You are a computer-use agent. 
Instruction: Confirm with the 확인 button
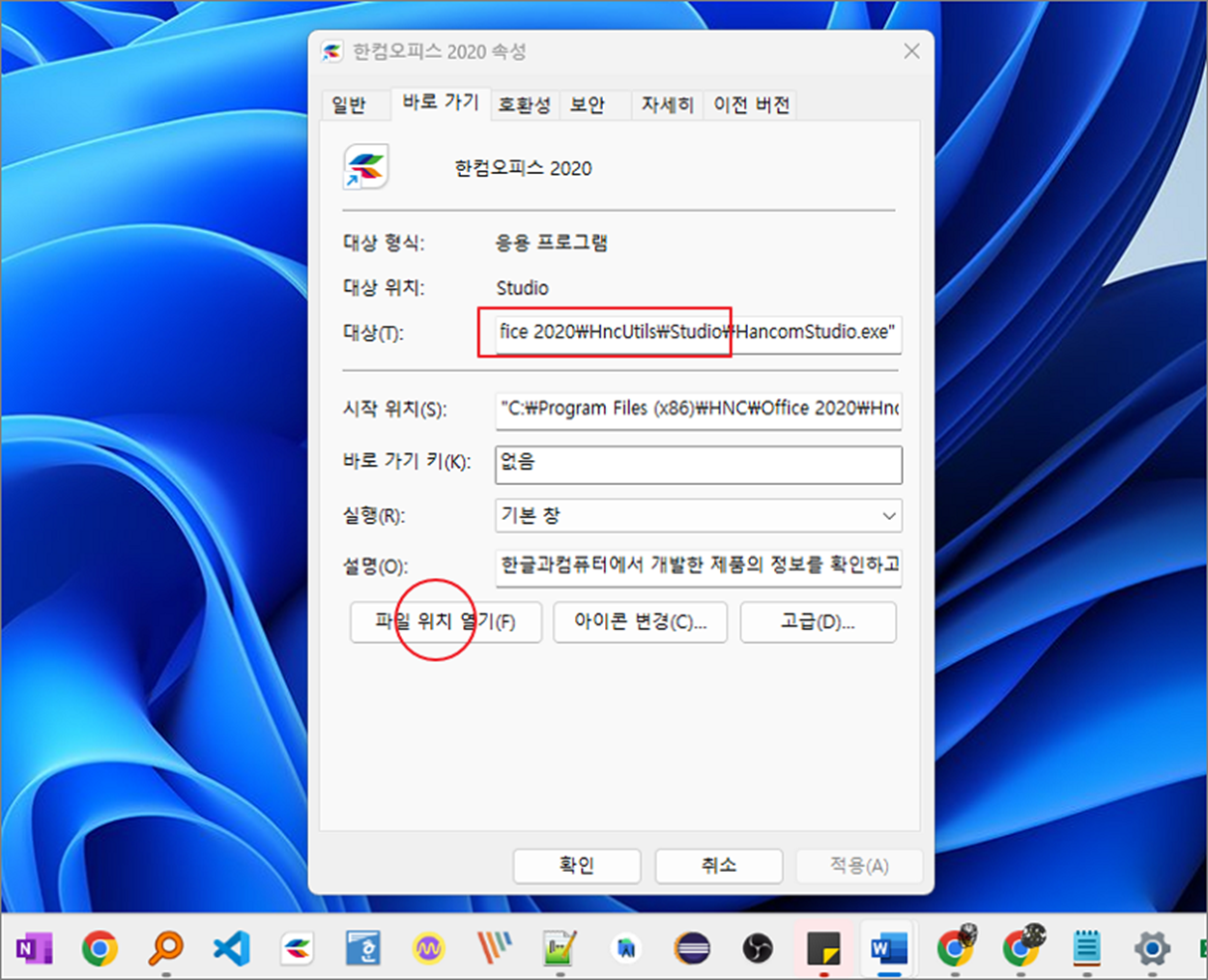[x=577, y=866]
